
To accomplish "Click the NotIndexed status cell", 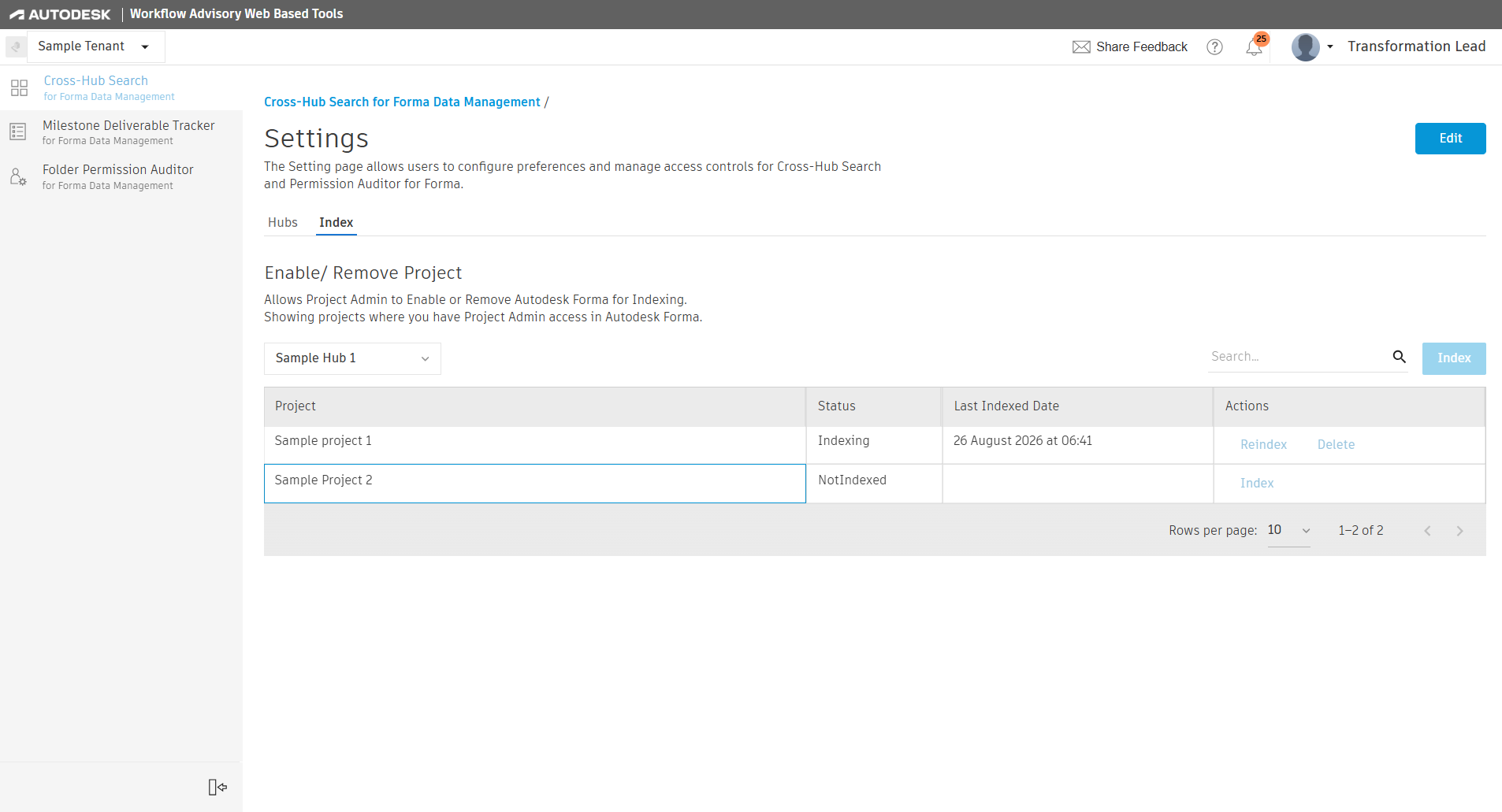I will [x=874, y=484].
